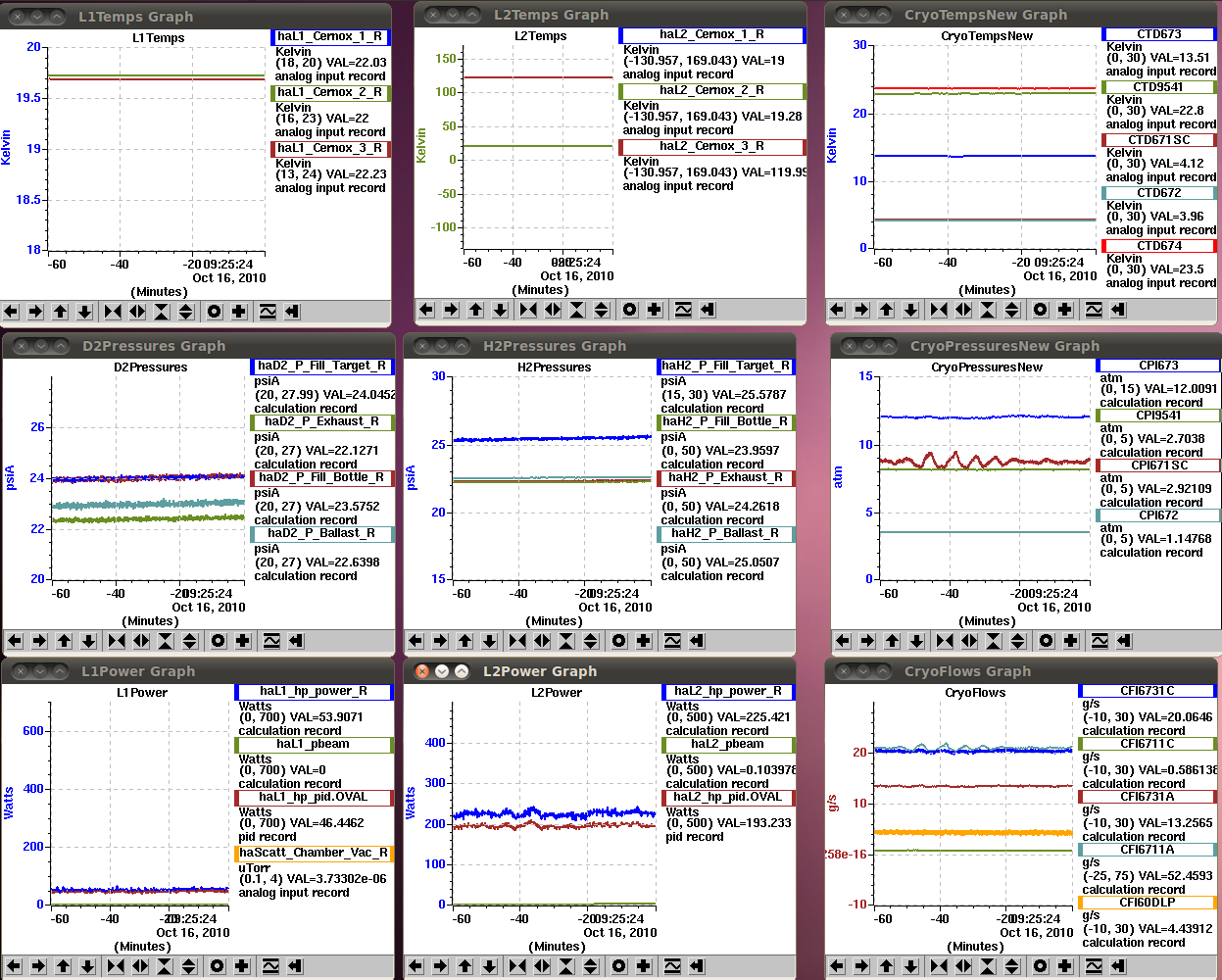Image resolution: width=1222 pixels, height=980 pixels.
Task: Click the circle icon in the CryoFlows toolbar
Action: 1040,966
